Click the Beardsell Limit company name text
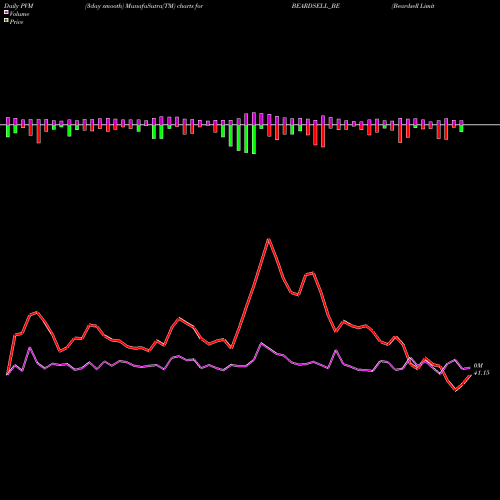 [x=413, y=6]
